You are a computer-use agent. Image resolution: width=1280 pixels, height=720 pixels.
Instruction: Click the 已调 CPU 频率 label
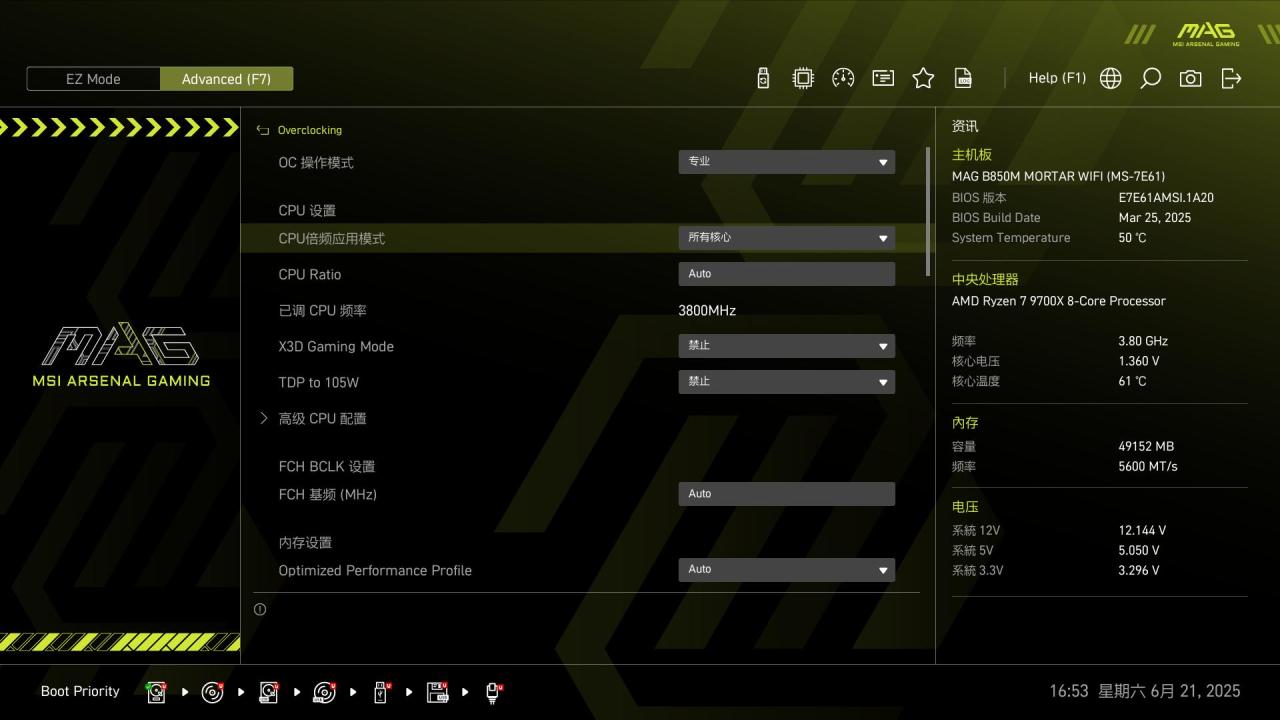pyautogui.click(x=322, y=311)
